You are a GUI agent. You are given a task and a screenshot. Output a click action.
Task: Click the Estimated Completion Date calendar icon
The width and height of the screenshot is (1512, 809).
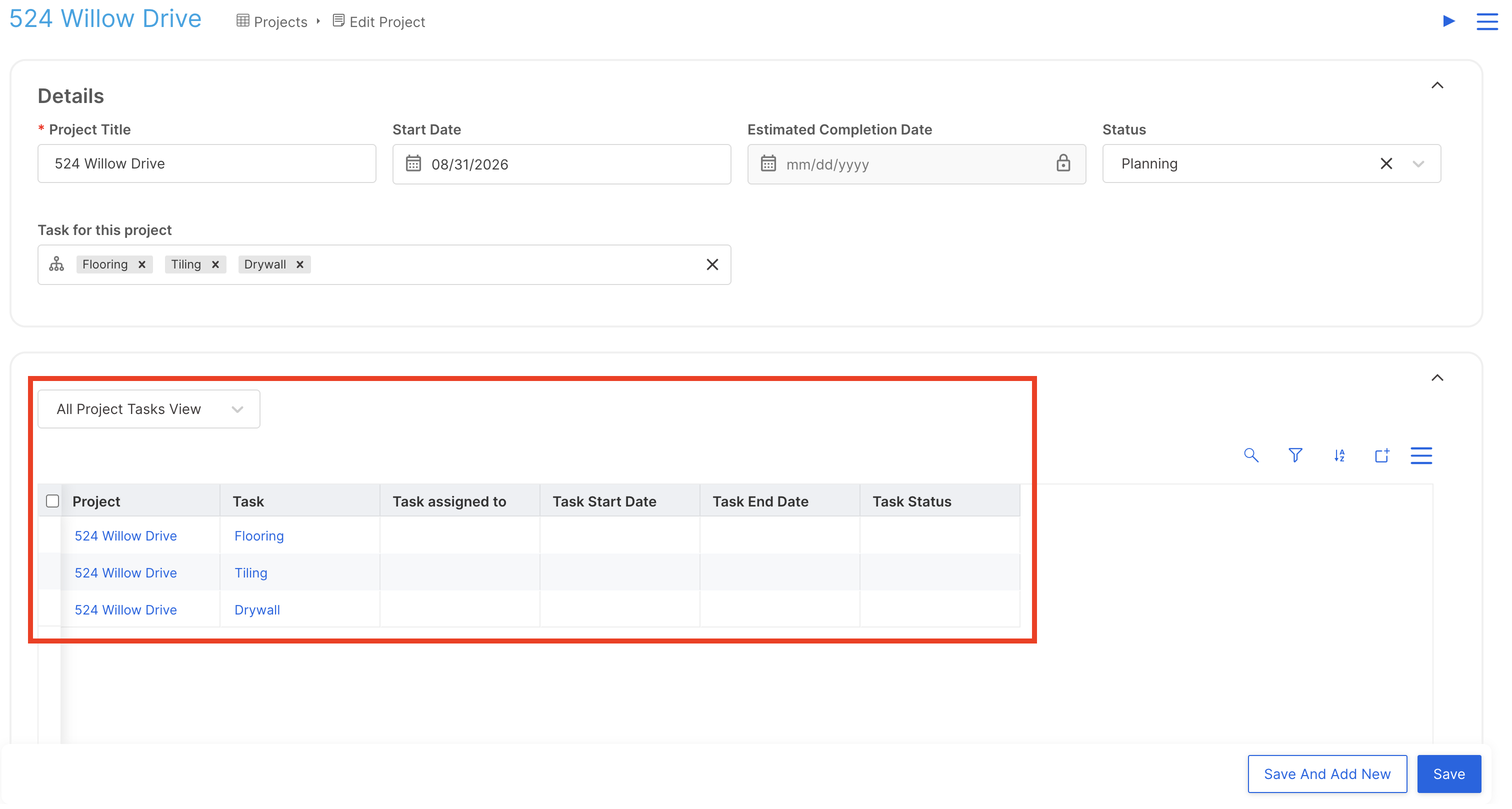pos(767,163)
